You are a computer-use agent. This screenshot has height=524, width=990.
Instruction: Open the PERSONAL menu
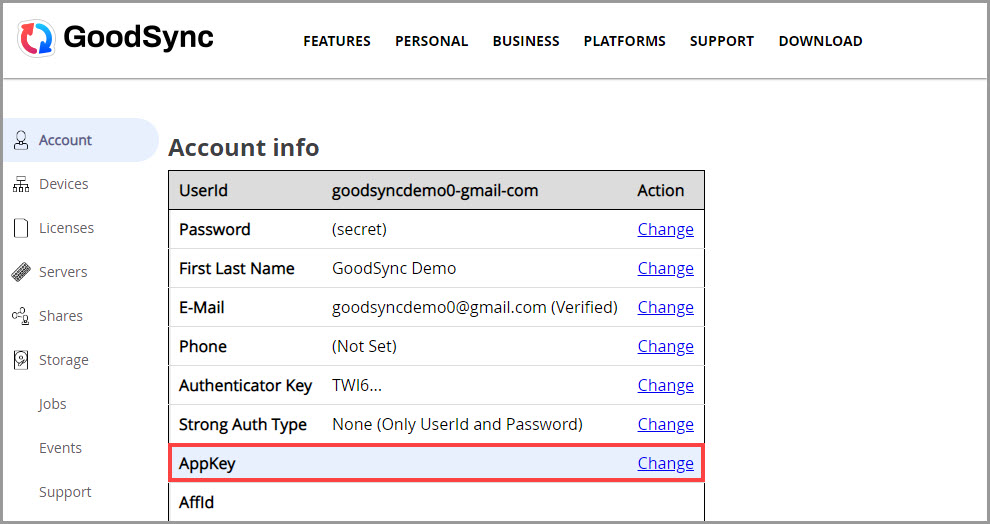coord(431,41)
